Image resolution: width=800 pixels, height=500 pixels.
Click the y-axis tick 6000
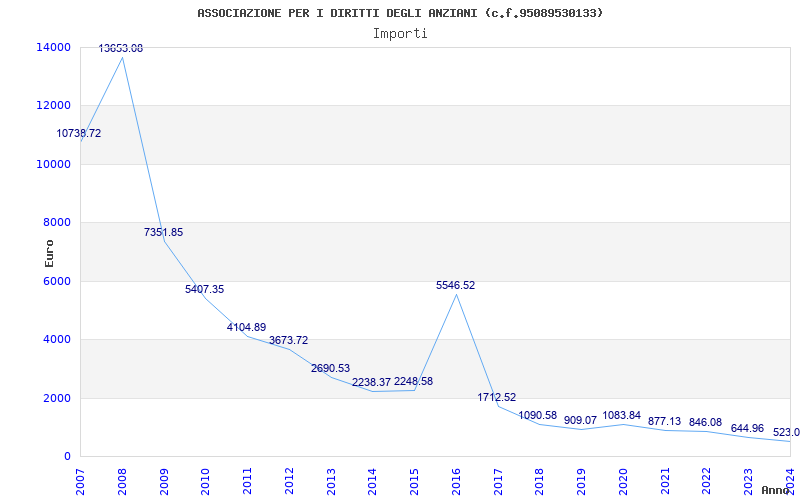pos(57,281)
